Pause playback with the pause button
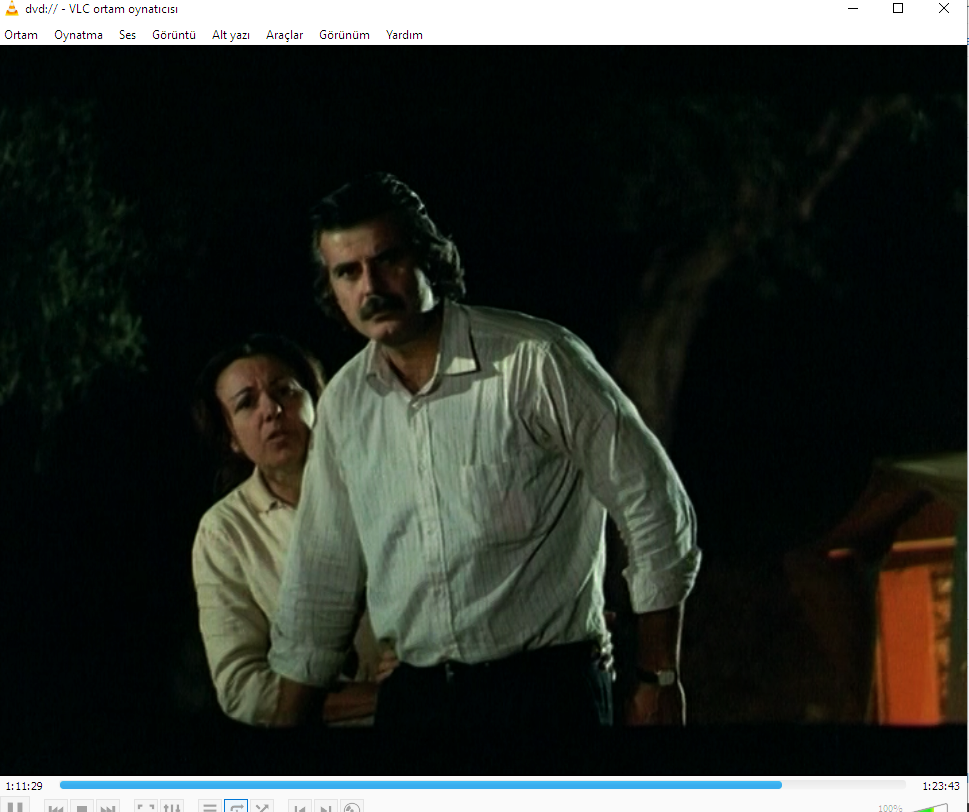 click(x=15, y=806)
